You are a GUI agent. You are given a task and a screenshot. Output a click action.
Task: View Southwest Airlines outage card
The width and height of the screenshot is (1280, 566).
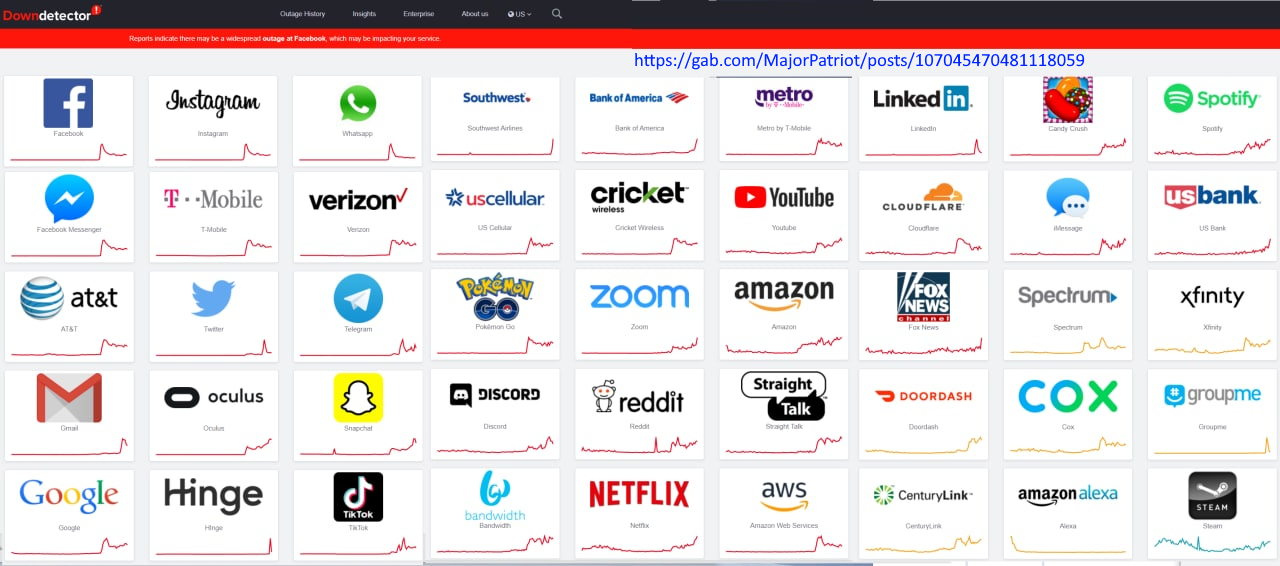pyautogui.click(x=496, y=118)
